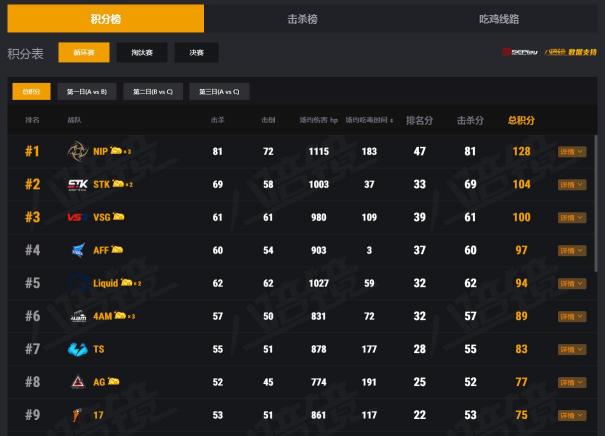Expand details for the AFF row
This screenshot has height=436, width=605.
tap(572, 251)
